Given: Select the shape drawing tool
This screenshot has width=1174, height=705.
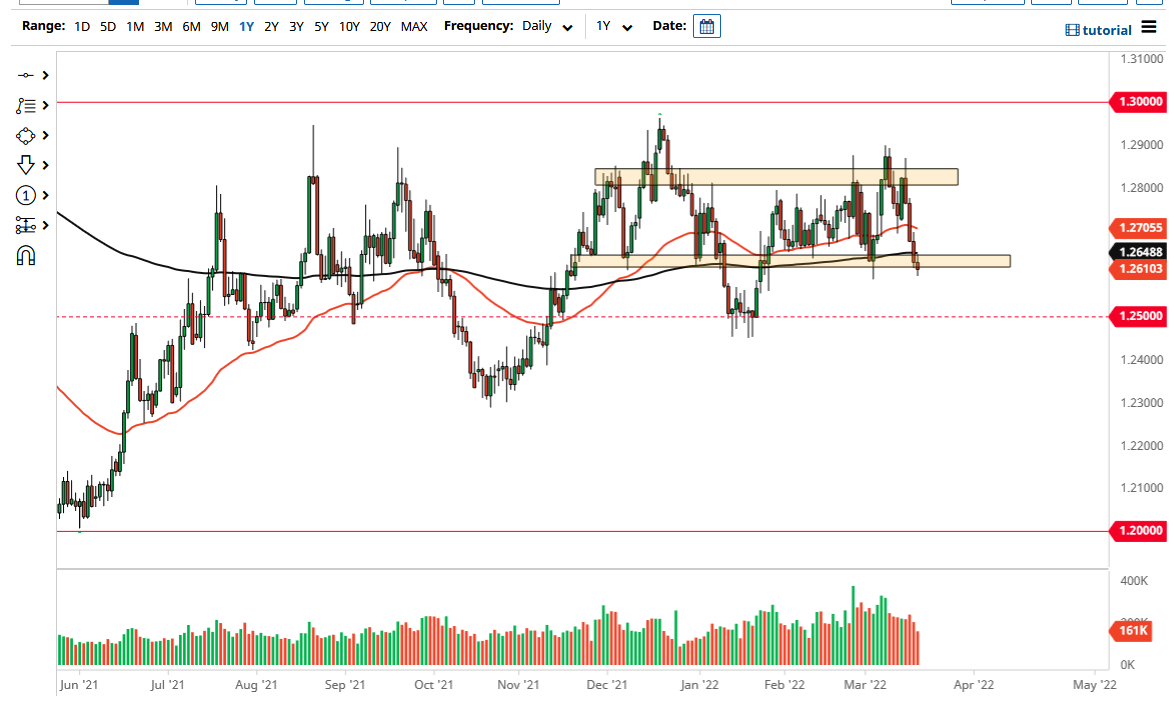Looking at the screenshot, I should (x=25, y=135).
